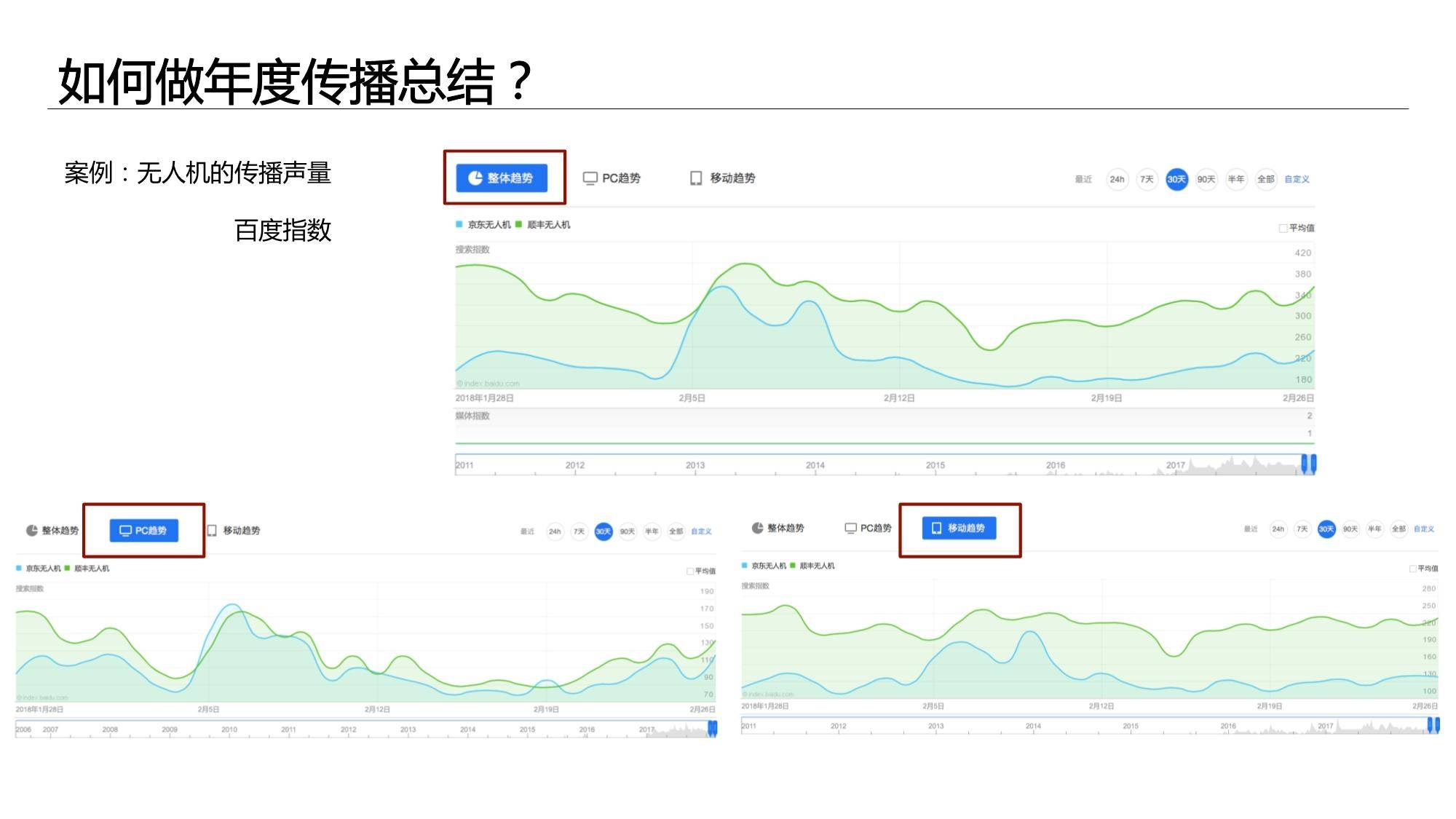Select 整体趋势 tab in bottom-right chart
This screenshot has width=1456, height=819.
pos(778,529)
